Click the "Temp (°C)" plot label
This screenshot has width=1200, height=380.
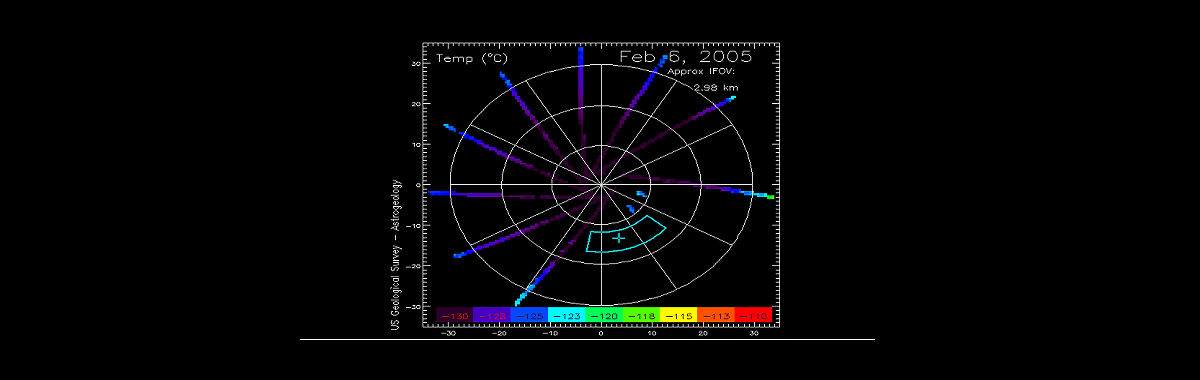(471, 59)
